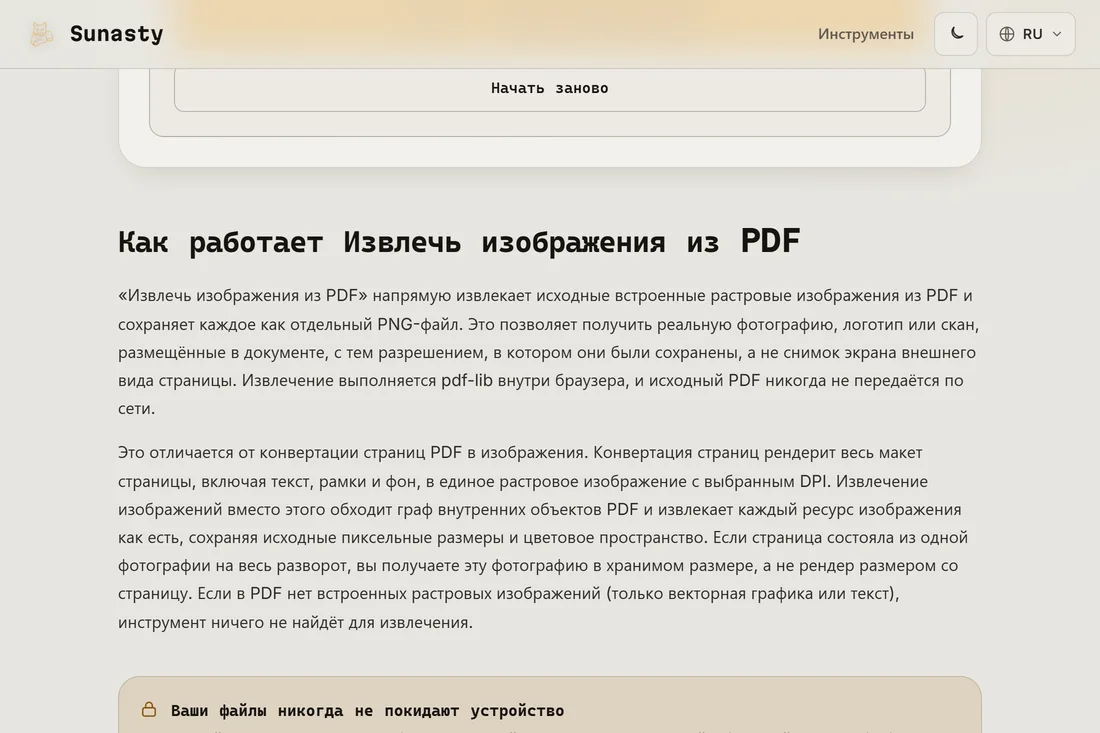Click text Ваши файлы никогда не покидают устройство
Screen dimensions: 1100x733
pyautogui.click(x=368, y=711)
